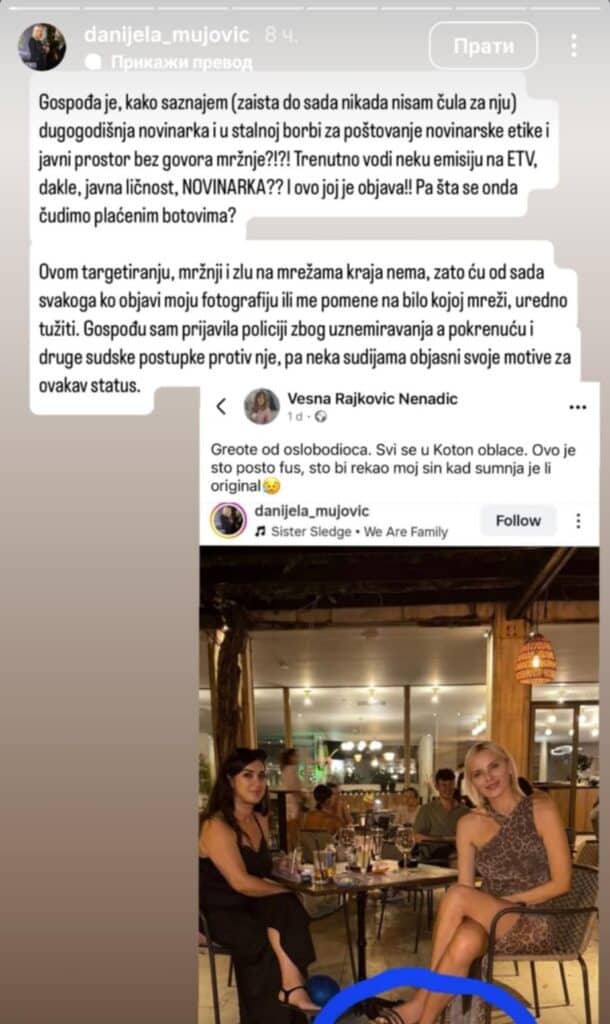Click the translation icon beside Прикажи превод
Viewport: 610px width, 1024px height.
pos(94,62)
